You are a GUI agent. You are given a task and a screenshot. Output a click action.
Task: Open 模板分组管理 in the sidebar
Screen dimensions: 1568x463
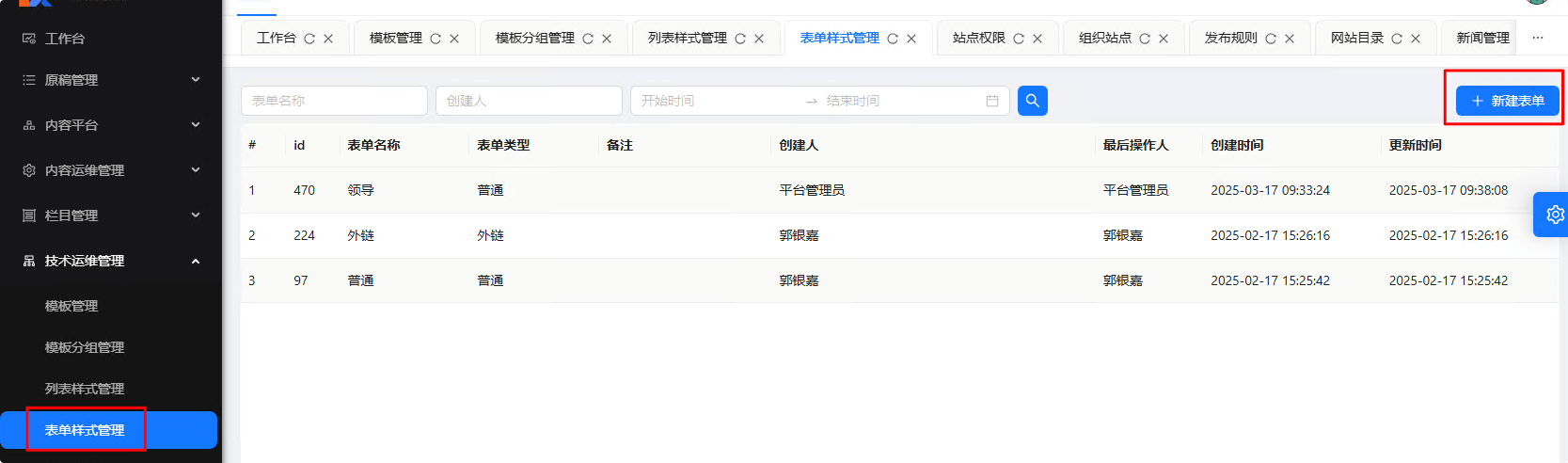85,347
